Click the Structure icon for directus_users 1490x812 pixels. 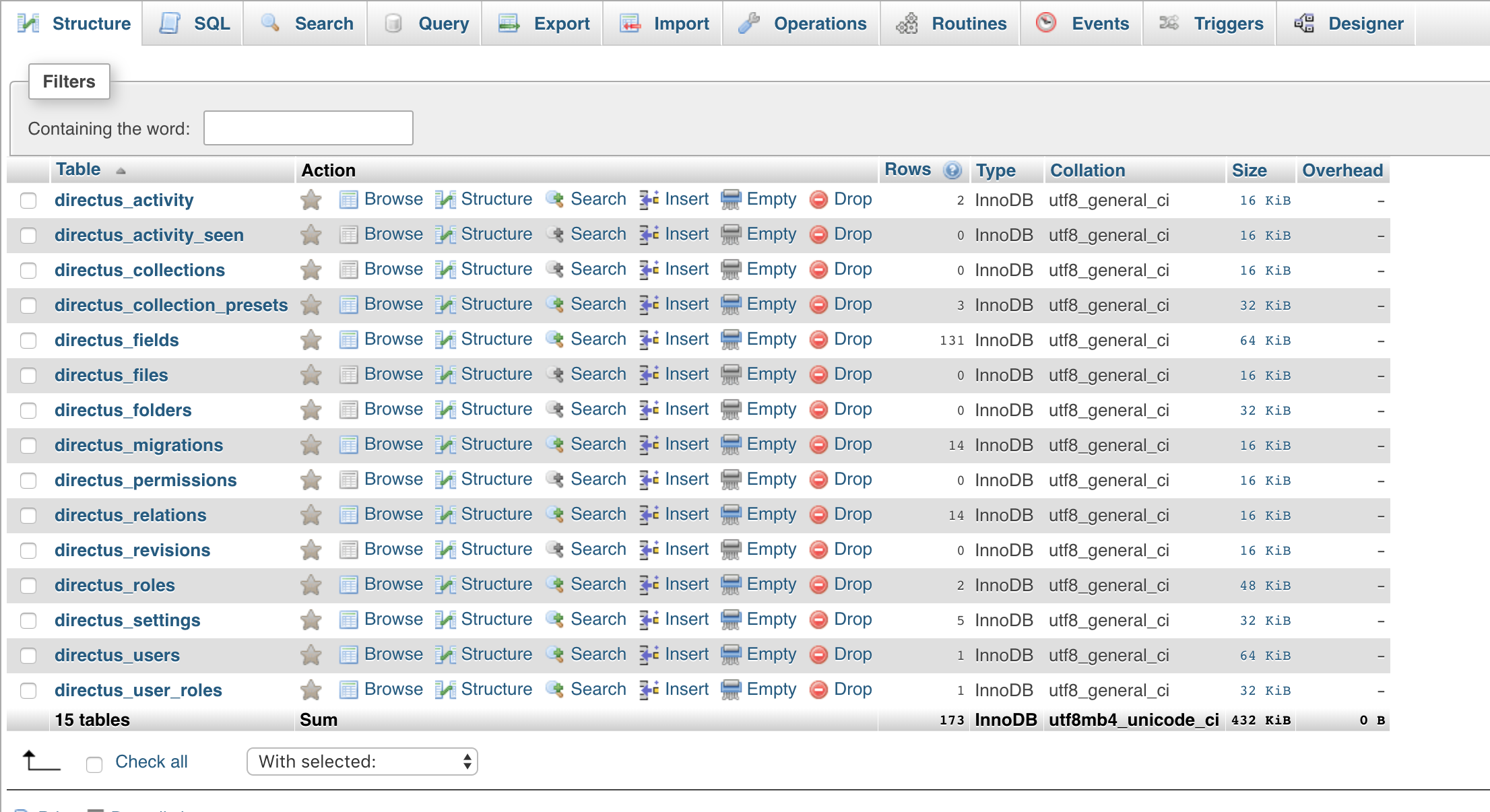[x=445, y=654]
